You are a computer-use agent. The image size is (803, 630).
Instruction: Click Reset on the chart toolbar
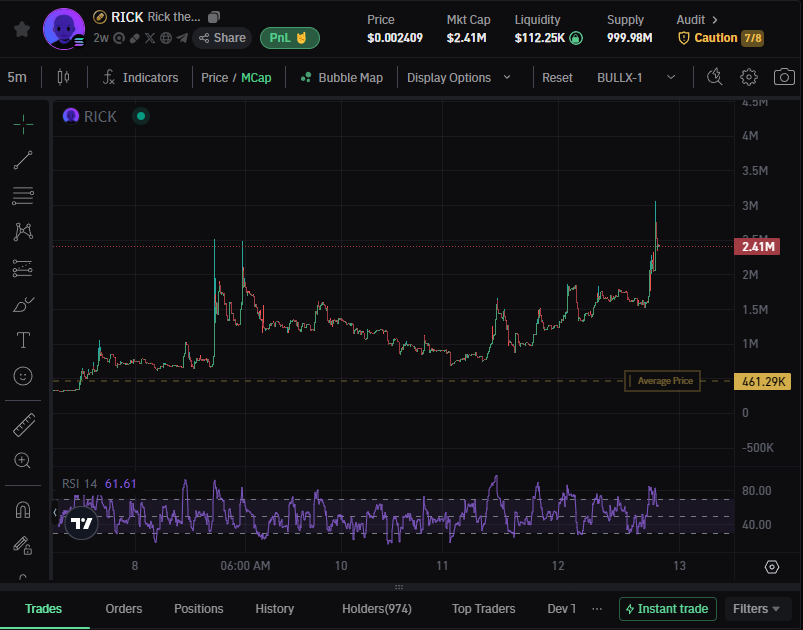(x=557, y=78)
